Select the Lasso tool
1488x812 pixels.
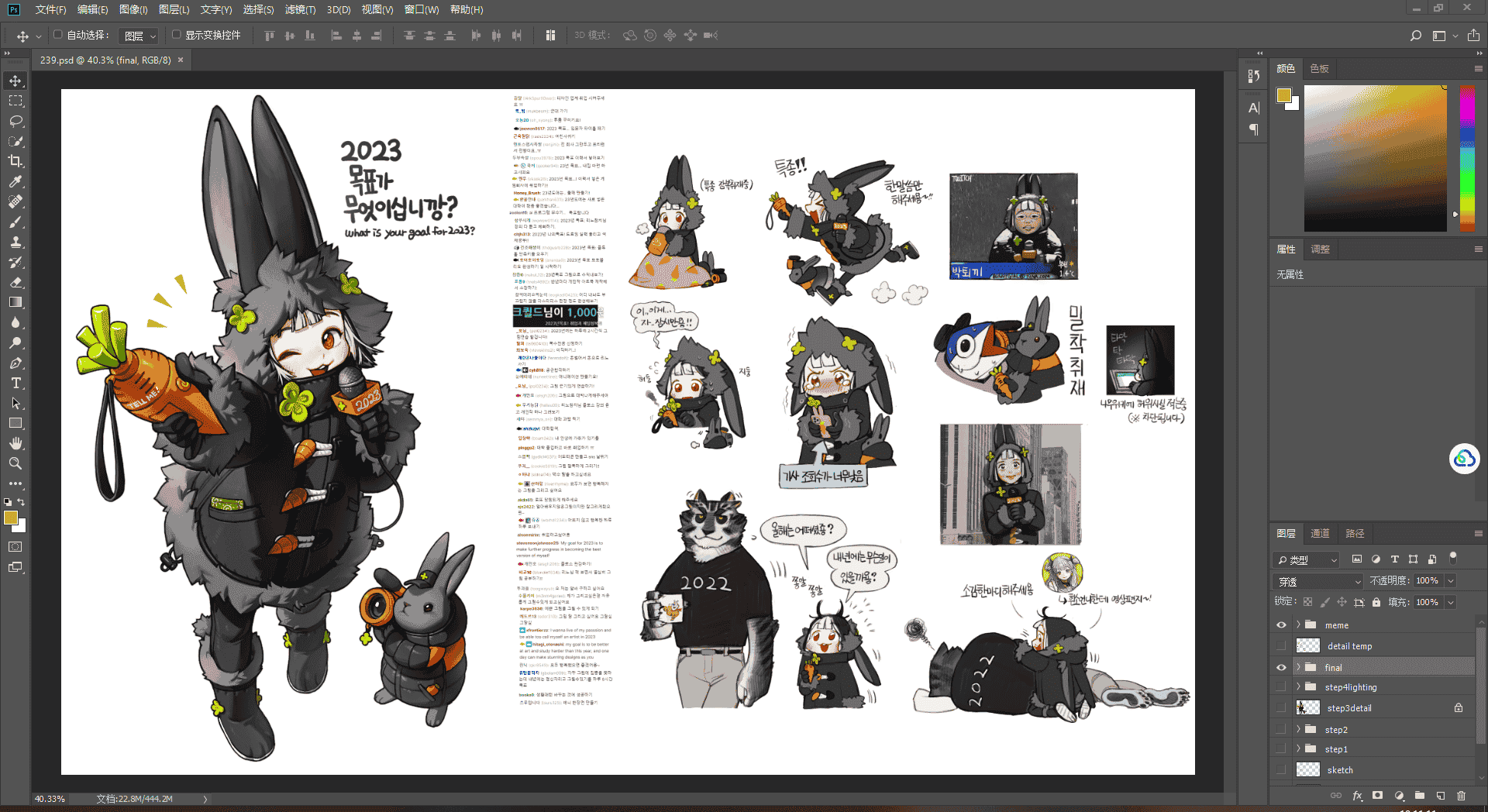click(x=15, y=122)
